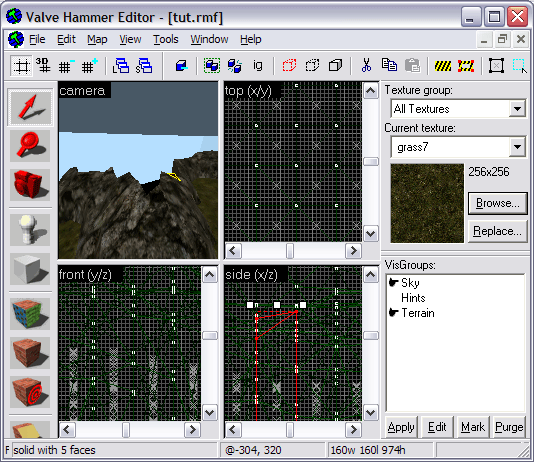This screenshot has width=534, height=462.
Task: Click top view scroll down arrow
Action: 371,234
